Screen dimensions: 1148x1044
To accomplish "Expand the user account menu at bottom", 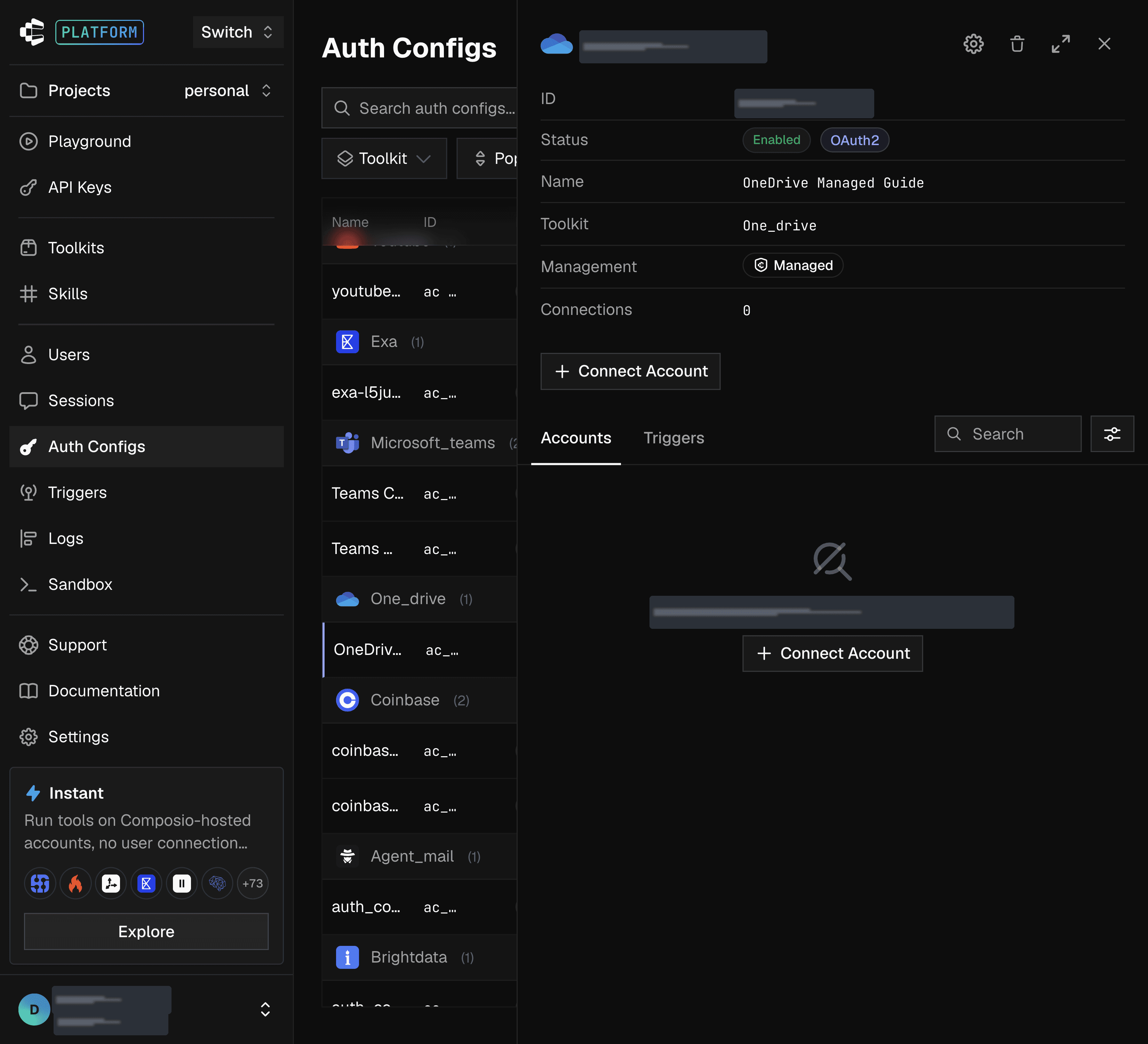I will [265, 1009].
